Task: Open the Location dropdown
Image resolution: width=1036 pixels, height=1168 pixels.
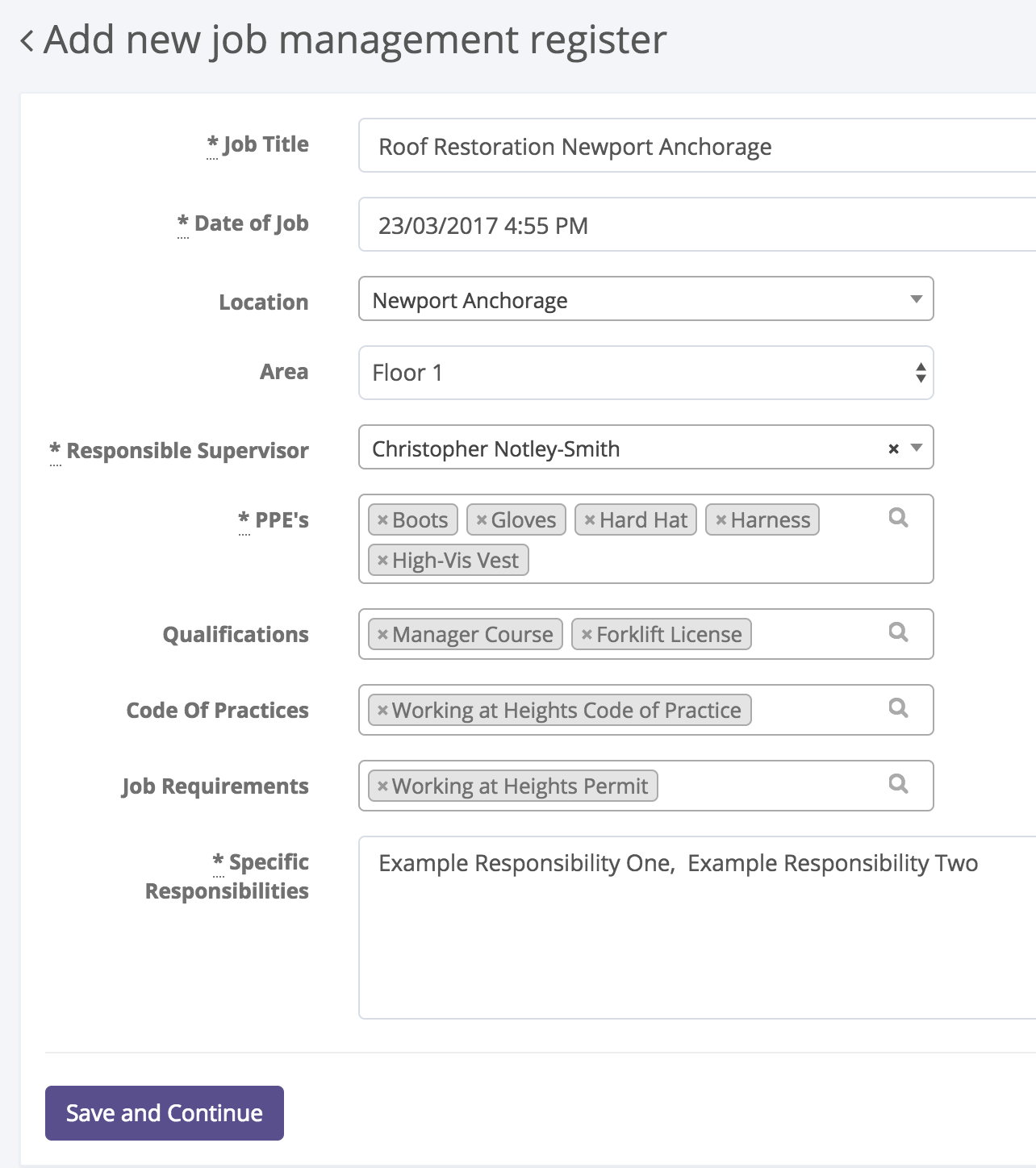Action: [x=916, y=299]
